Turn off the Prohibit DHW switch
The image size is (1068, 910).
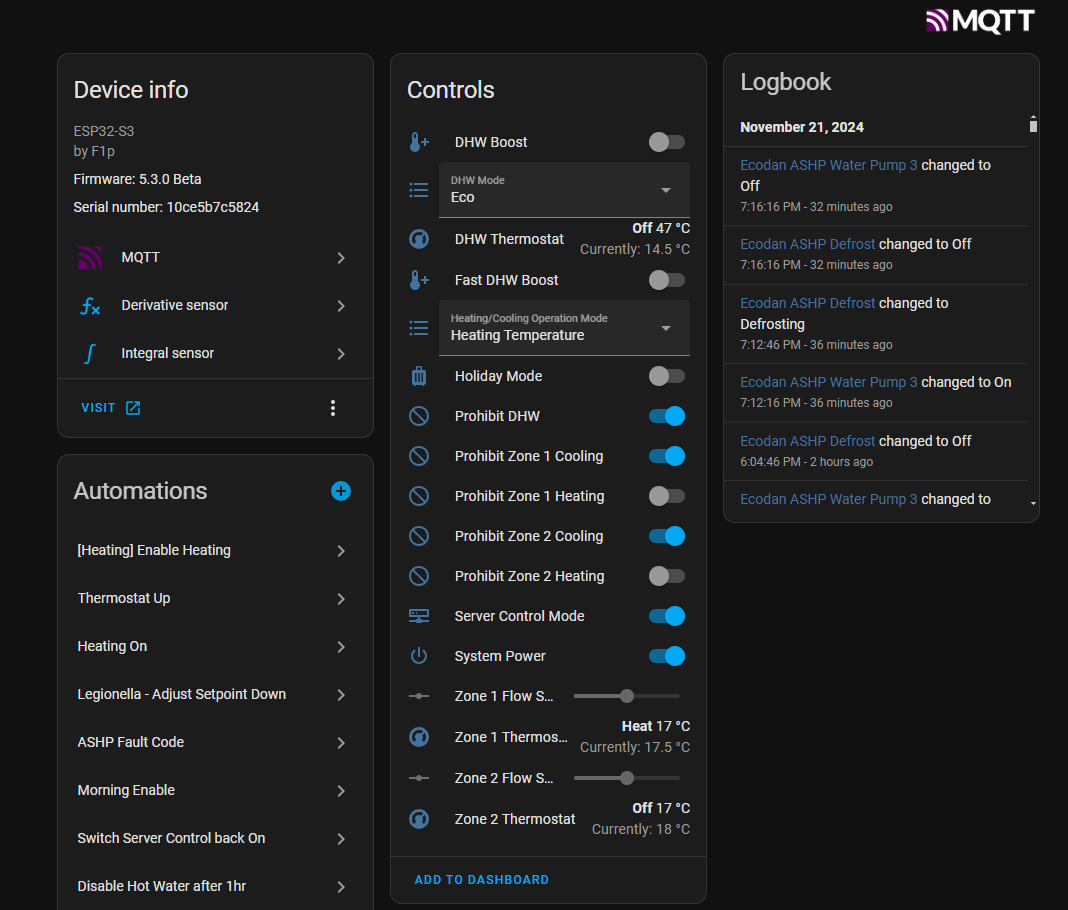click(667, 416)
